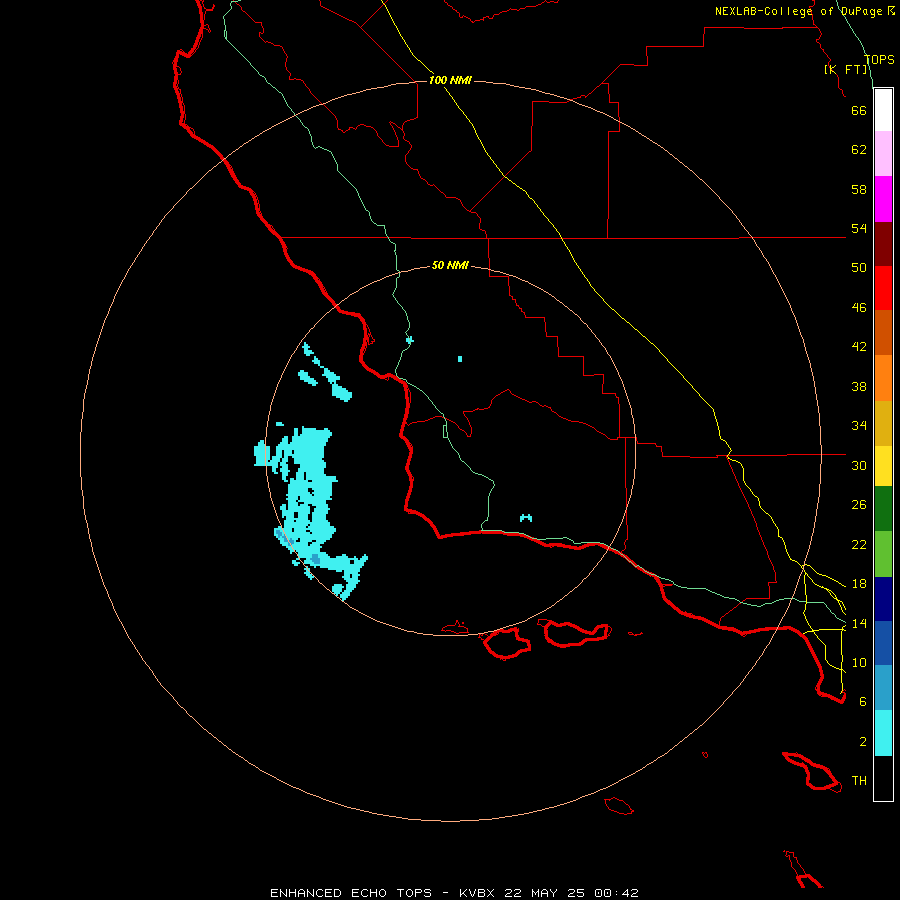Click the 'ENHANCED ECHO TOPS' product name in the caption
This screenshot has width=900, height=900.
(351, 893)
